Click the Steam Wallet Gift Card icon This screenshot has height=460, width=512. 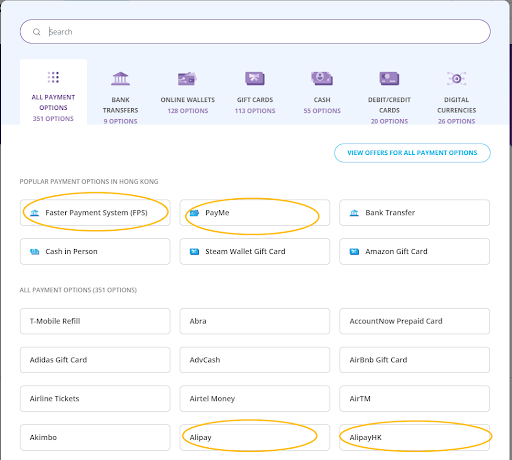click(x=194, y=252)
